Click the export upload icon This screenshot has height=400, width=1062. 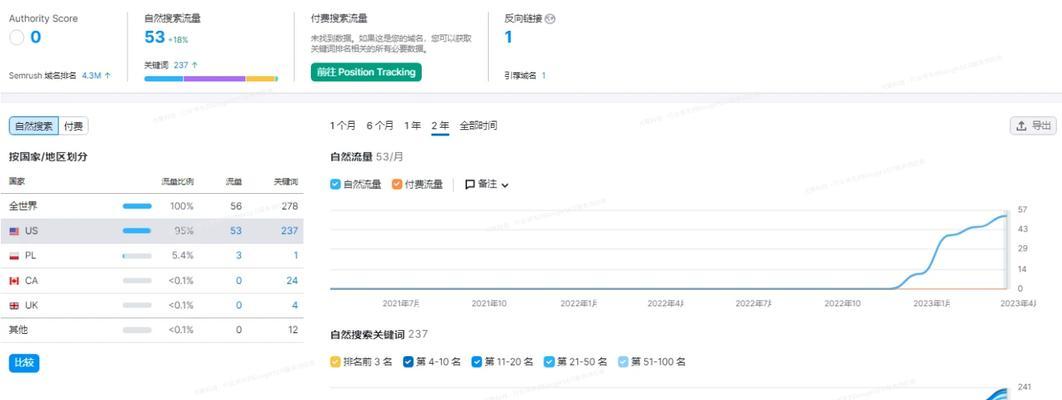(1021, 126)
